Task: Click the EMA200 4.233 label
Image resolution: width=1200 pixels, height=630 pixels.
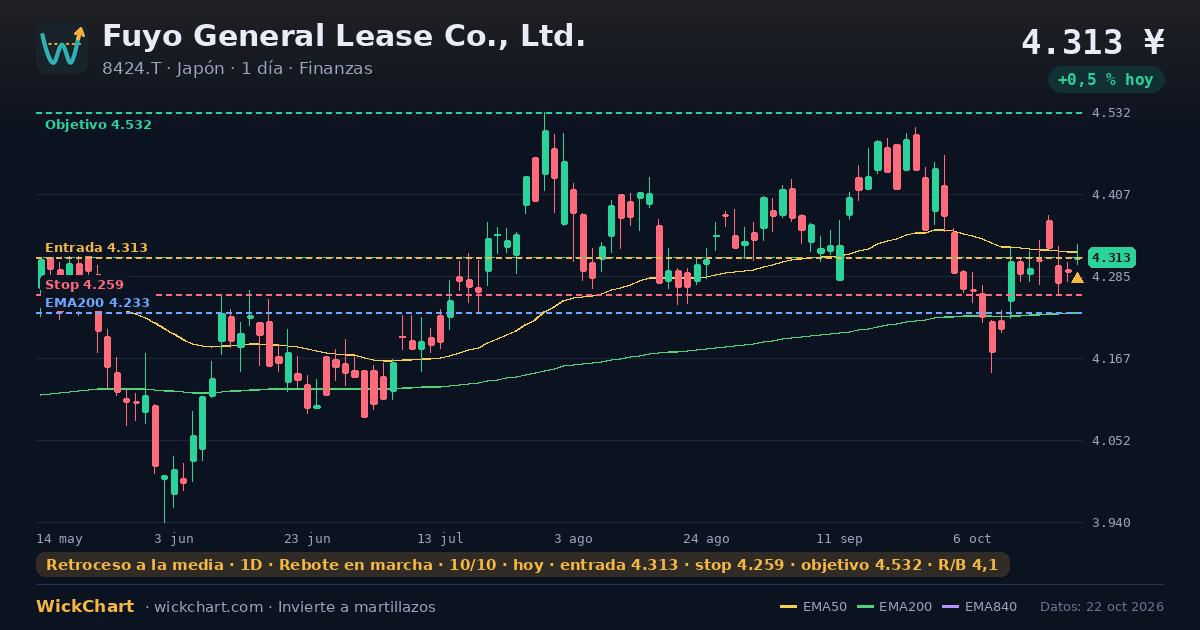Action: 97,303
